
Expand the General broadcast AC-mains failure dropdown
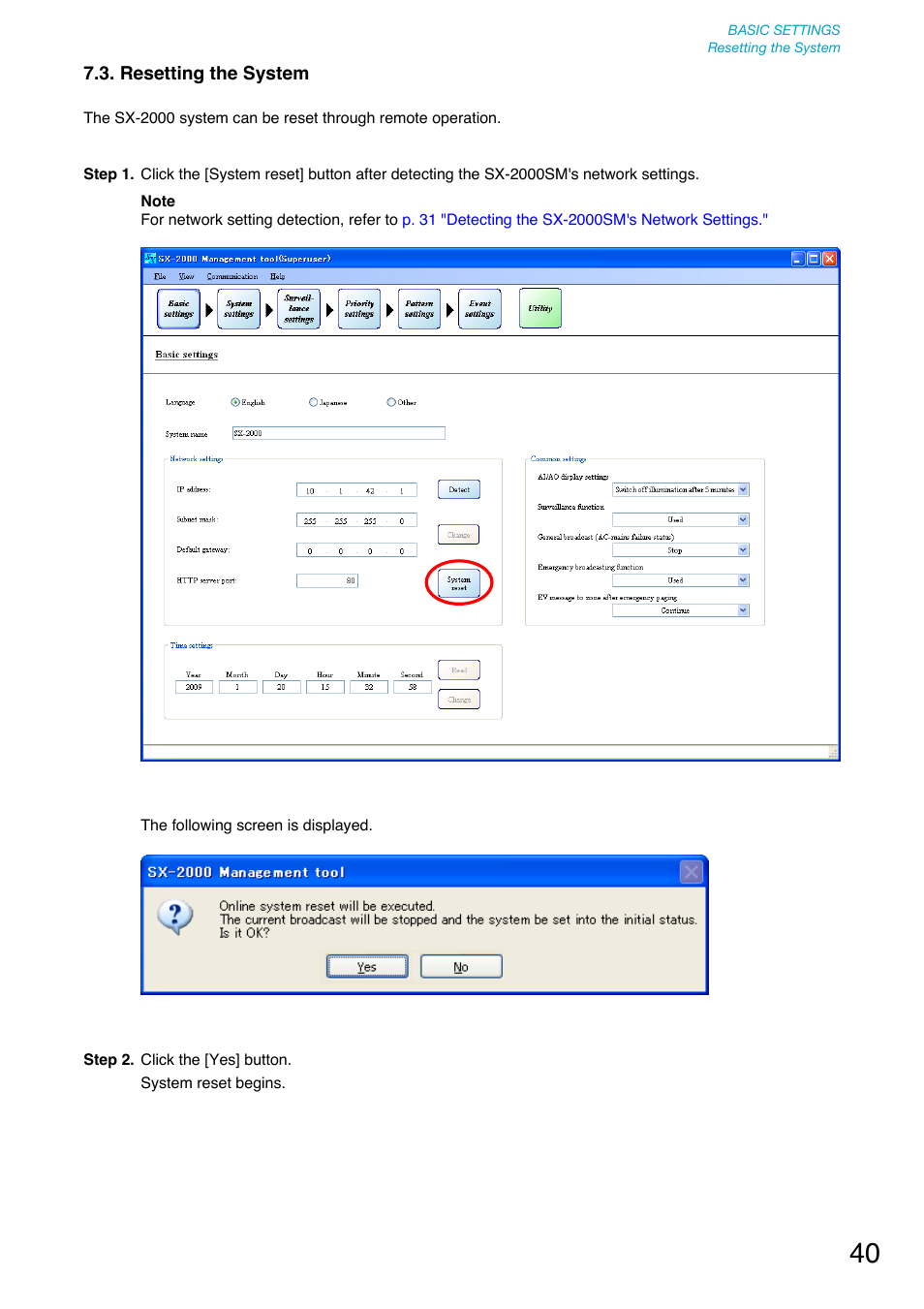[743, 550]
